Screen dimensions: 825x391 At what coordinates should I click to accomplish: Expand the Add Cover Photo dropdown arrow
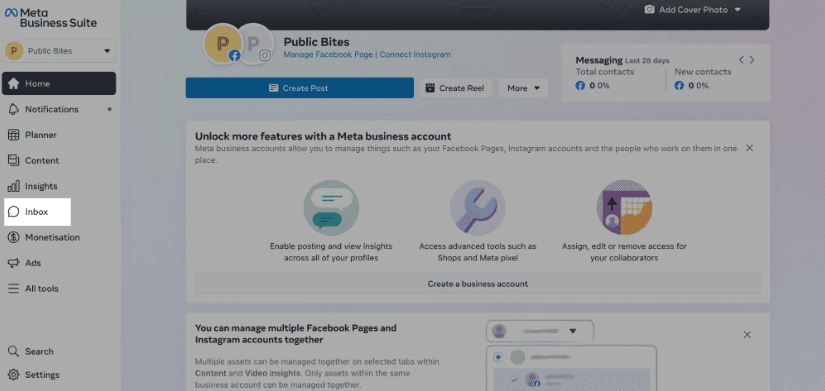point(738,10)
